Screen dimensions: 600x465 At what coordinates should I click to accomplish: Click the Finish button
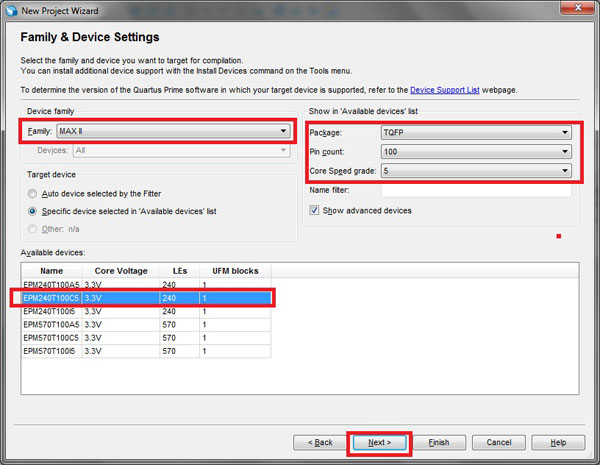(x=439, y=442)
